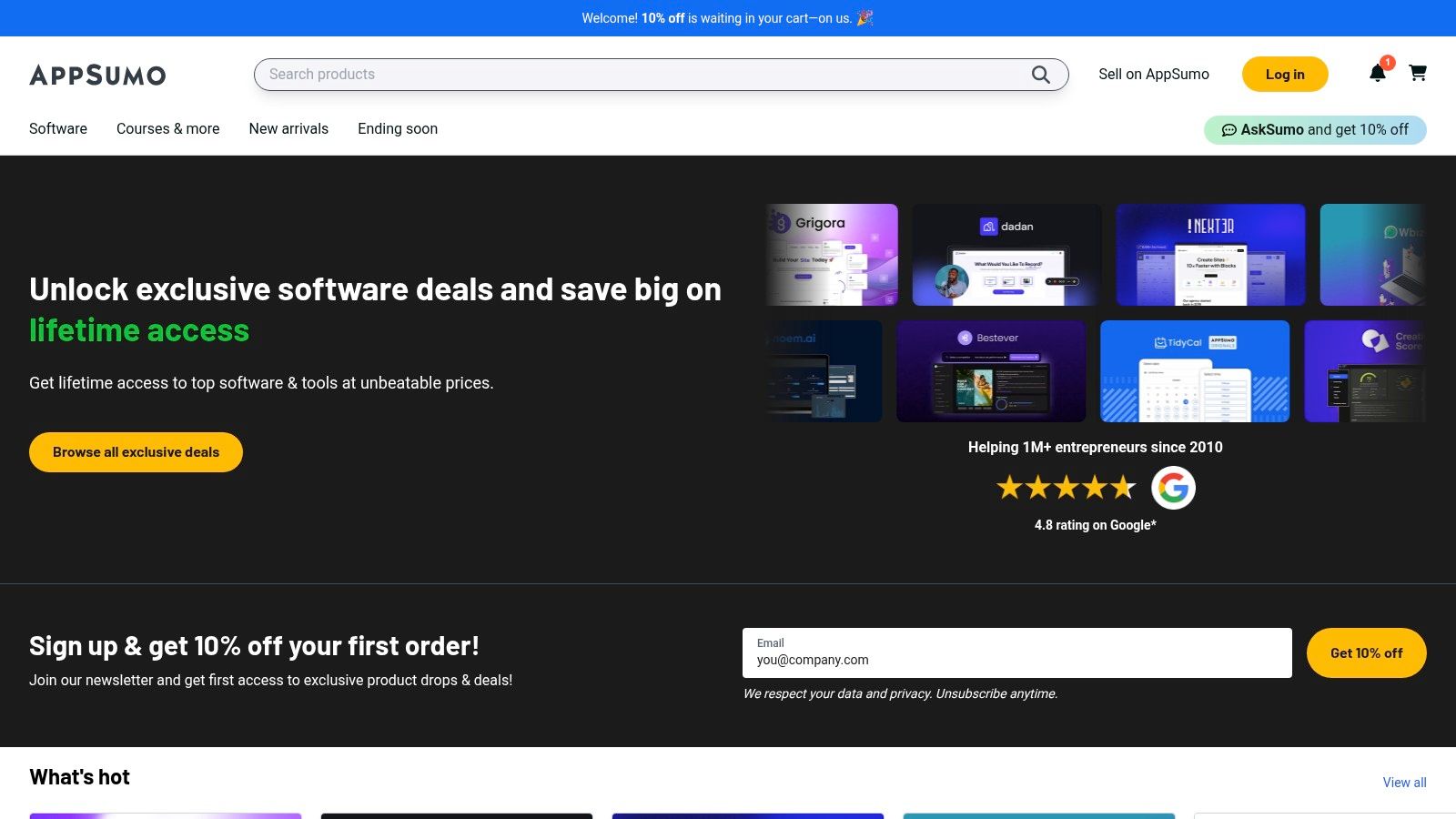
Task: Click the Get 10% off button
Action: coord(1366,652)
